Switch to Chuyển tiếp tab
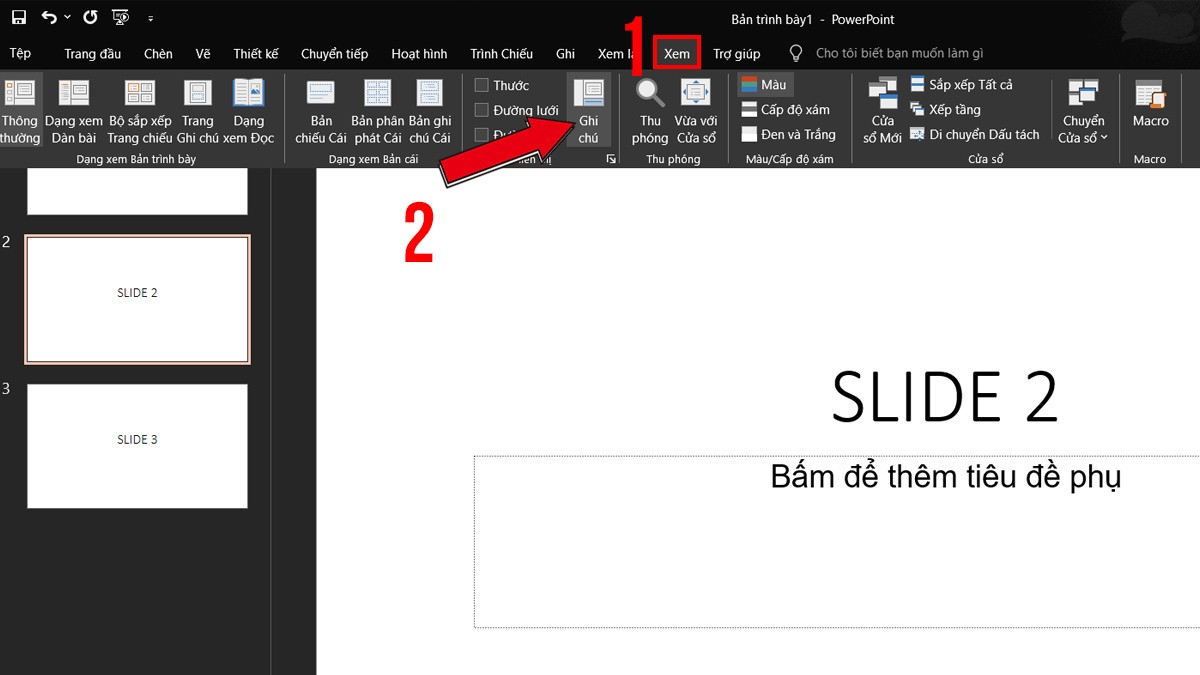The image size is (1200, 675). [334, 54]
